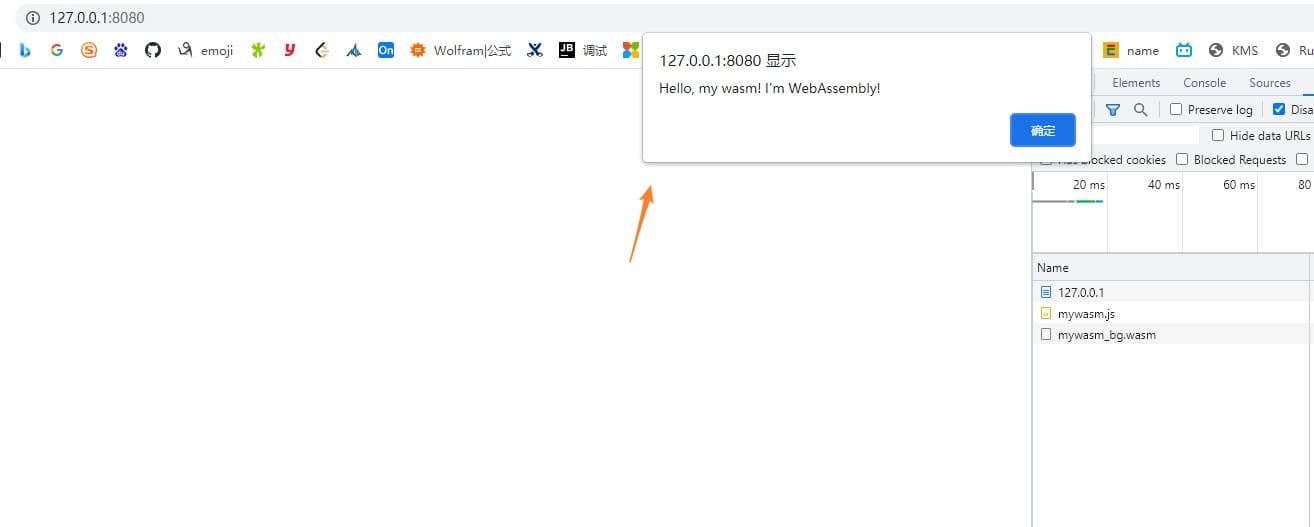1314x527 pixels.
Task: Open the JetBrains 调试 bookmark
Action: (x=583, y=50)
